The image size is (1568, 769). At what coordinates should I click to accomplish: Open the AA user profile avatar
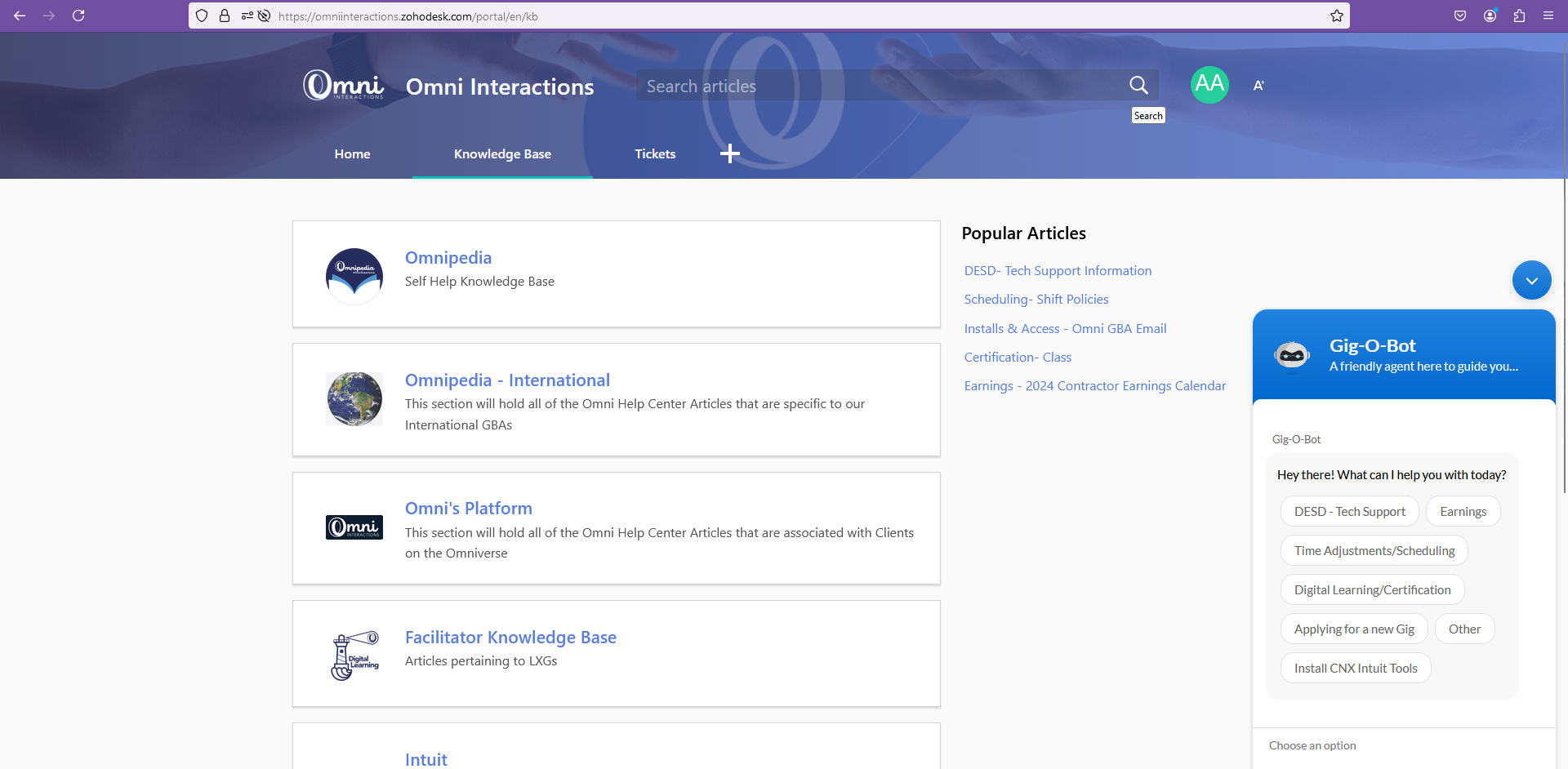pos(1209,85)
